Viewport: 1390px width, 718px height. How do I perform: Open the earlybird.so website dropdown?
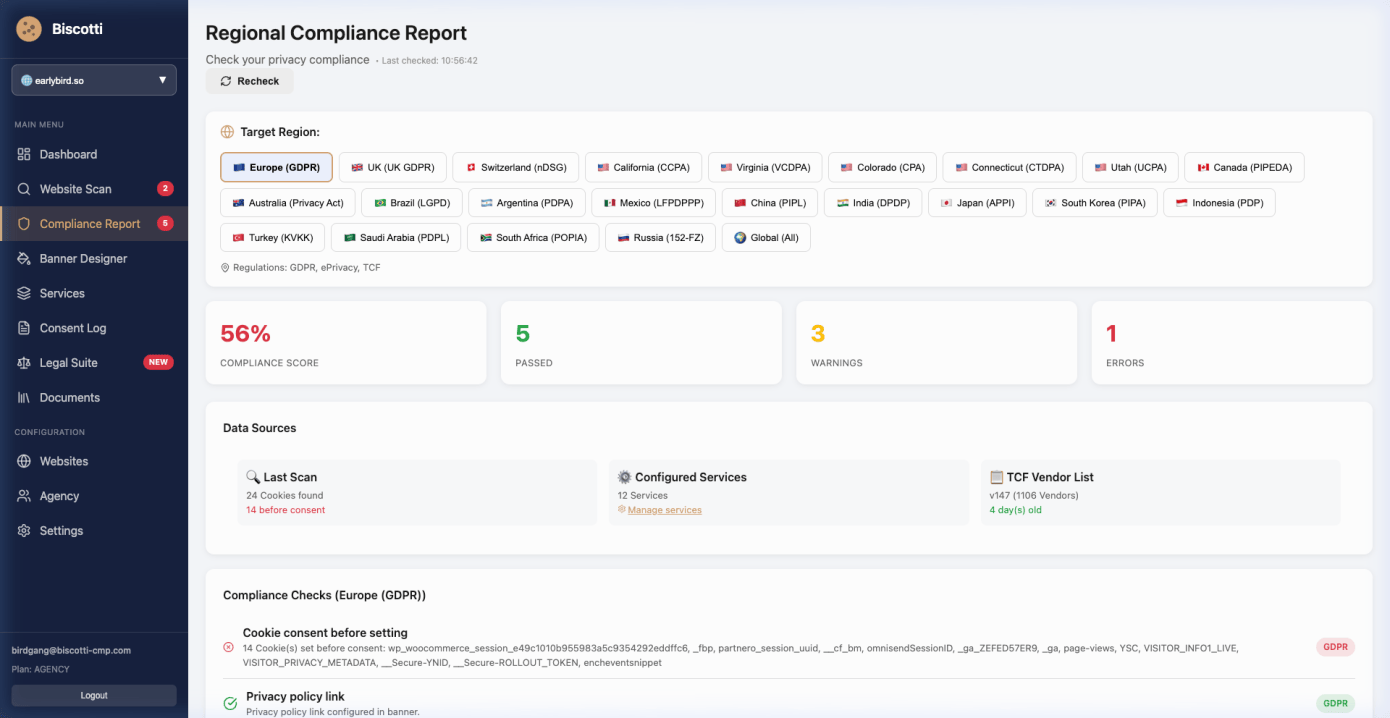(94, 80)
